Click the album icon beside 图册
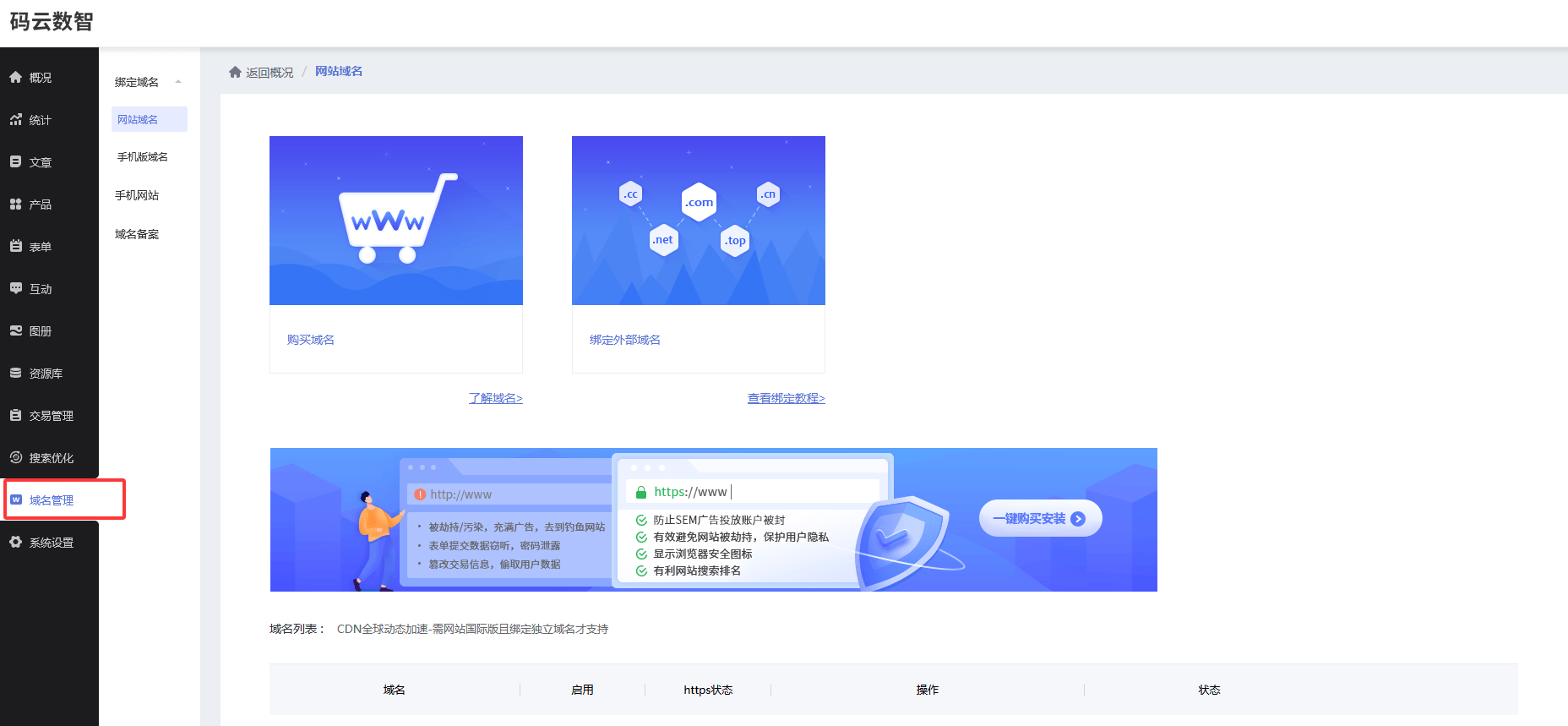The width and height of the screenshot is (1568, 726). pyautogui.click(x=15, y=330)
